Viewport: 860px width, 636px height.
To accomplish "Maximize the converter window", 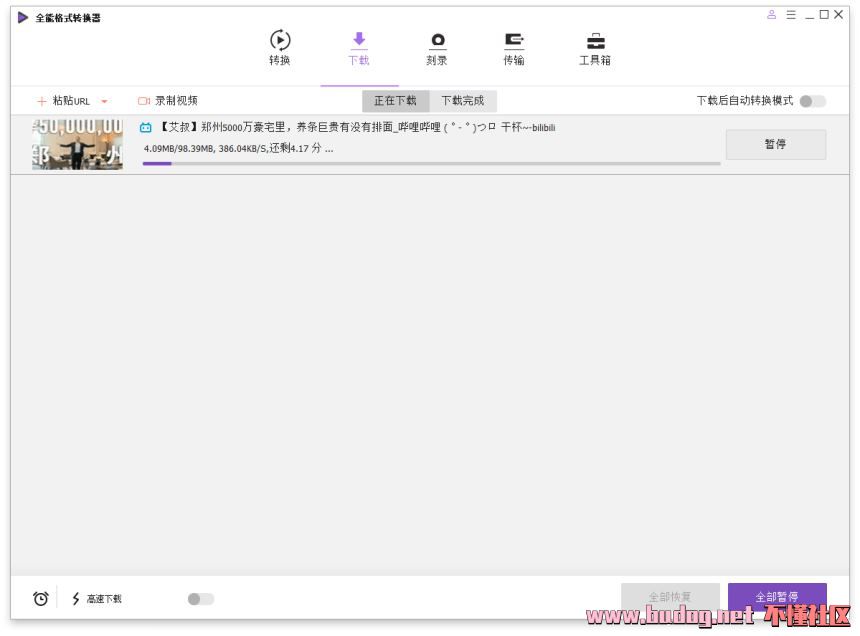I will pos(824,15).
